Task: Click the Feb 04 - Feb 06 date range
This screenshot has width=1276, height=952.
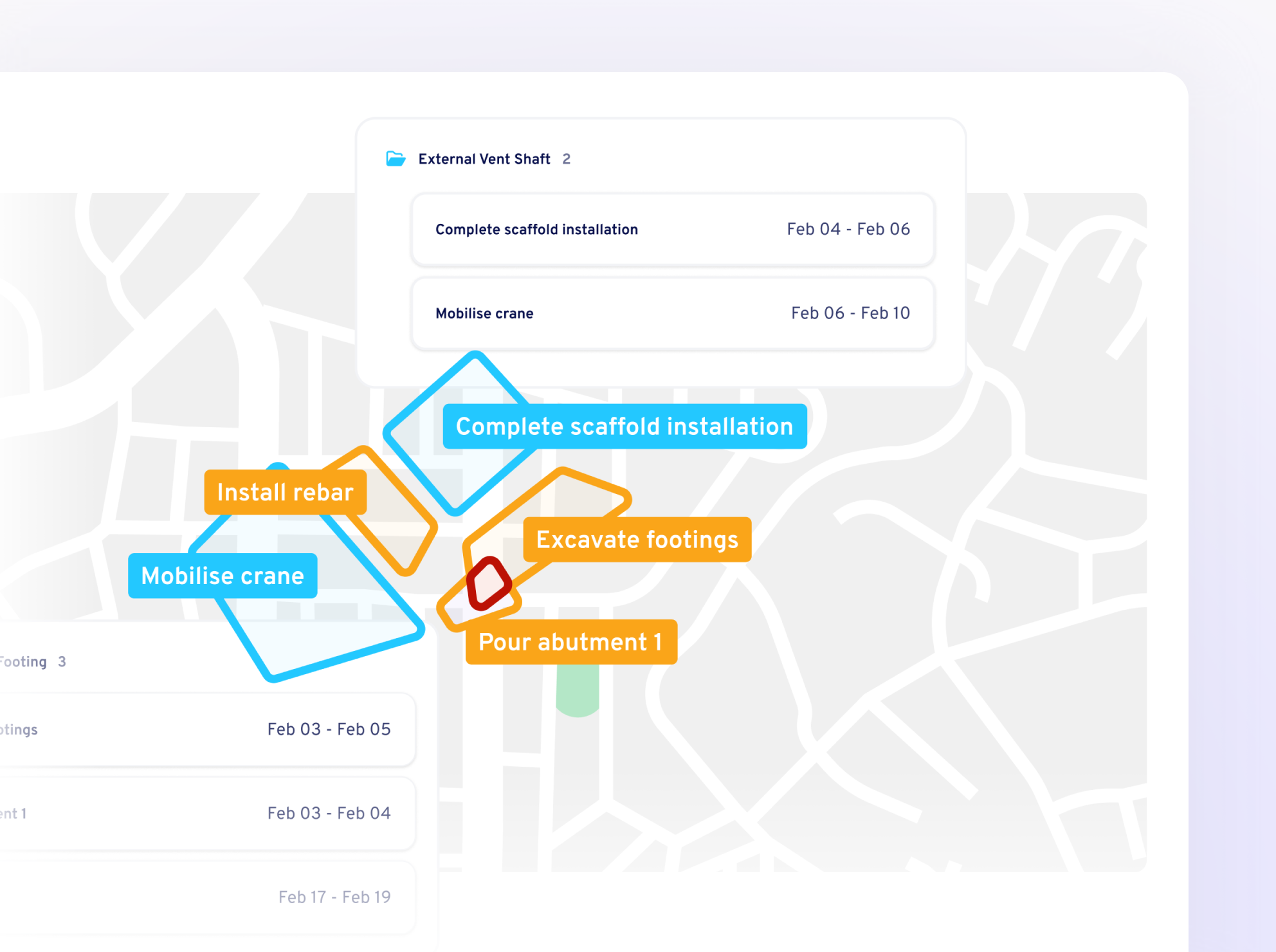Action: [x=848, y=230]
